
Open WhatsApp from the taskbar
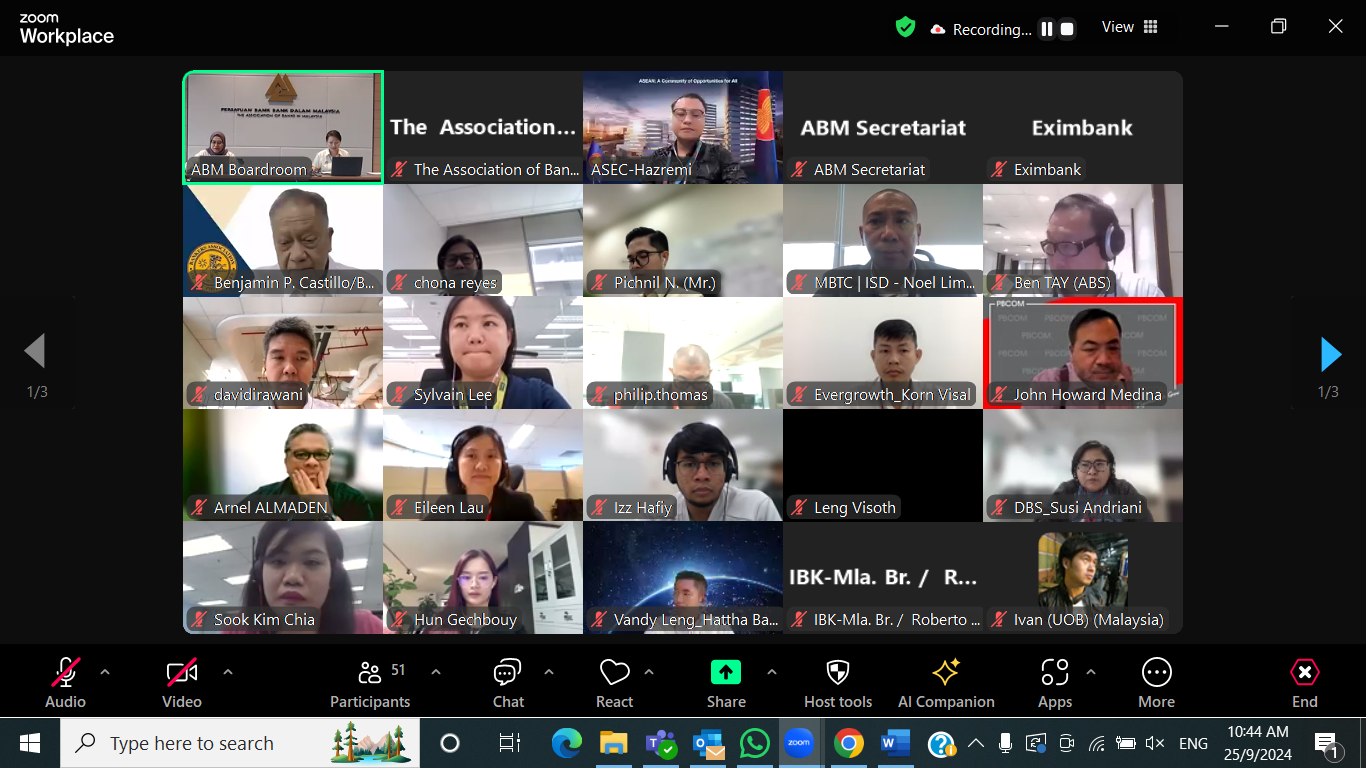tap(754, 743)
